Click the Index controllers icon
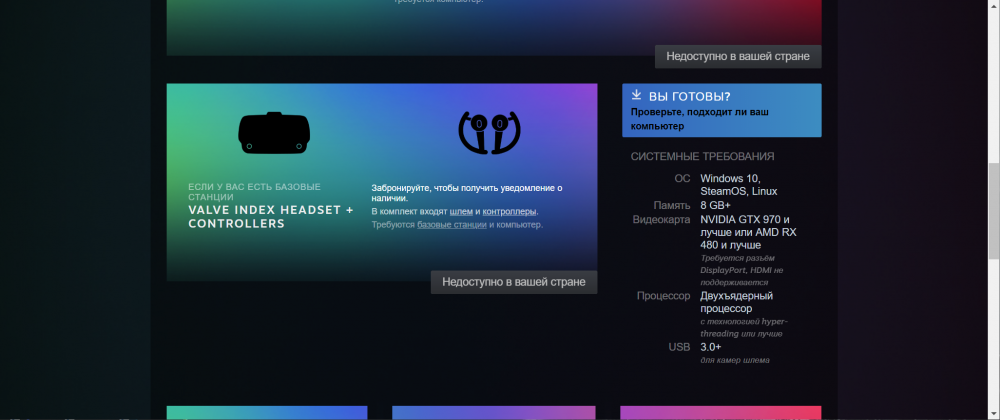1000x420 pixels. point(490,133)
